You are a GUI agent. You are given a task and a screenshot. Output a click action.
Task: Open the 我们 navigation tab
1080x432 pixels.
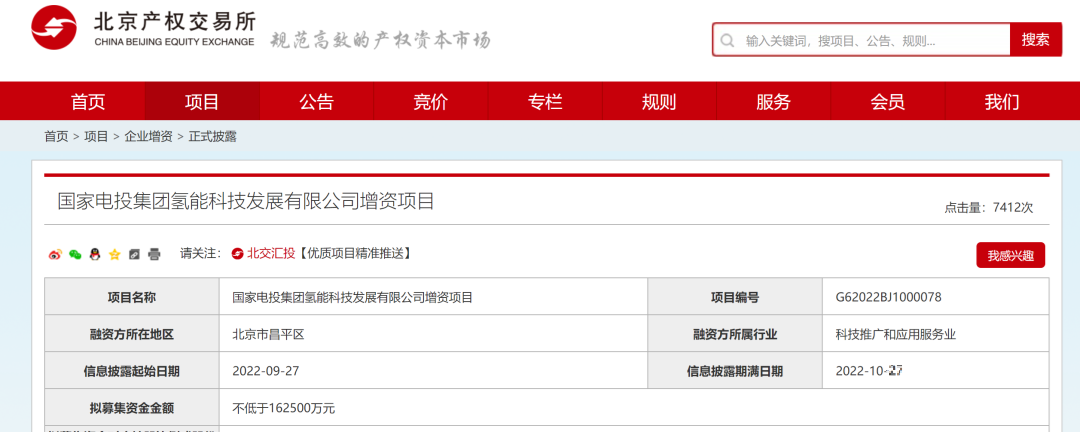1002,101
